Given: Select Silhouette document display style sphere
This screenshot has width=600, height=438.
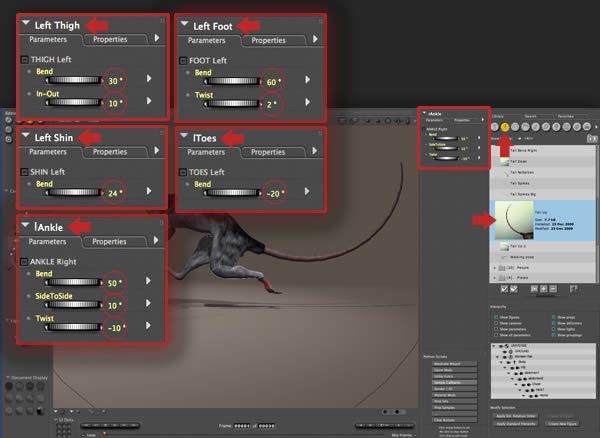Looking at the screenshot, I should click(9, 387).
